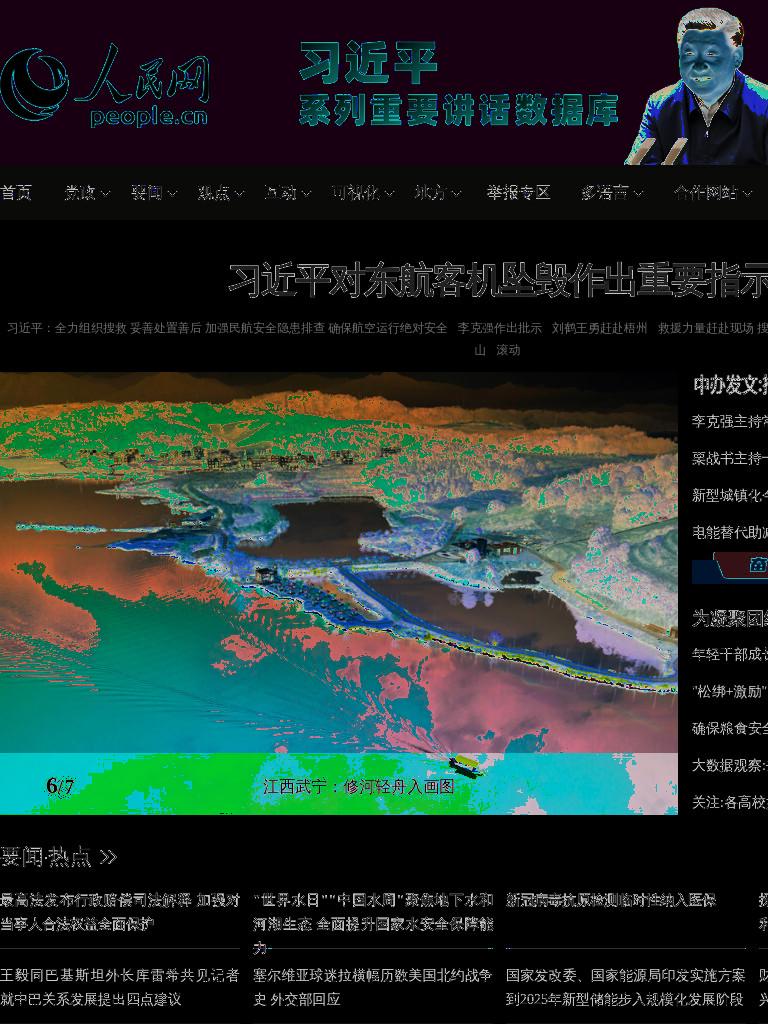Open sidebar item starting 新型城镇化

[730, 496]
